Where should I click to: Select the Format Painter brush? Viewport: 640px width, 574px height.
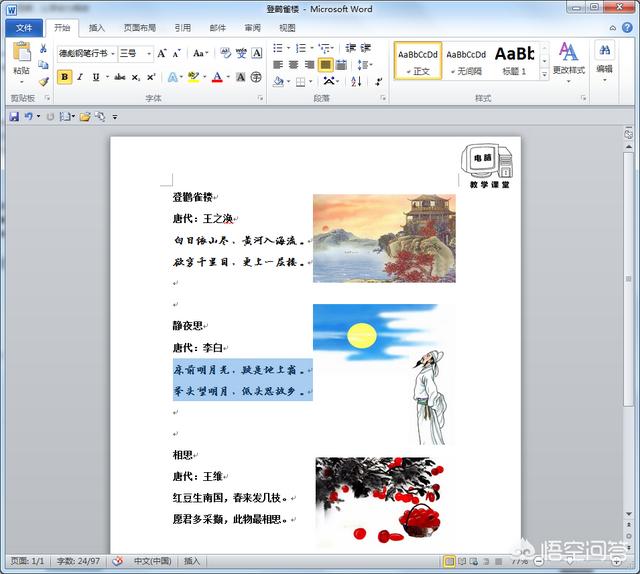point(43,81)
